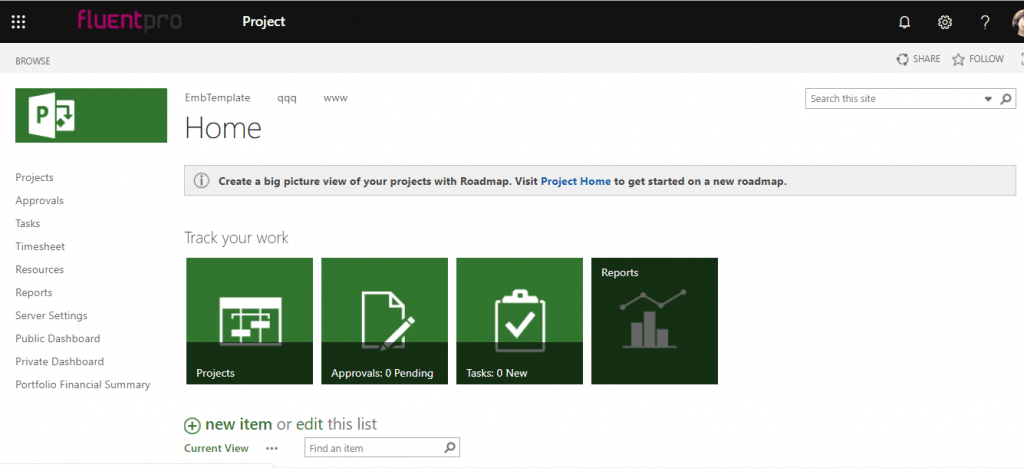Open the settings gear icon
Image resolution: width=1024 pixels, height=468 pixels.
coord(944,22)
